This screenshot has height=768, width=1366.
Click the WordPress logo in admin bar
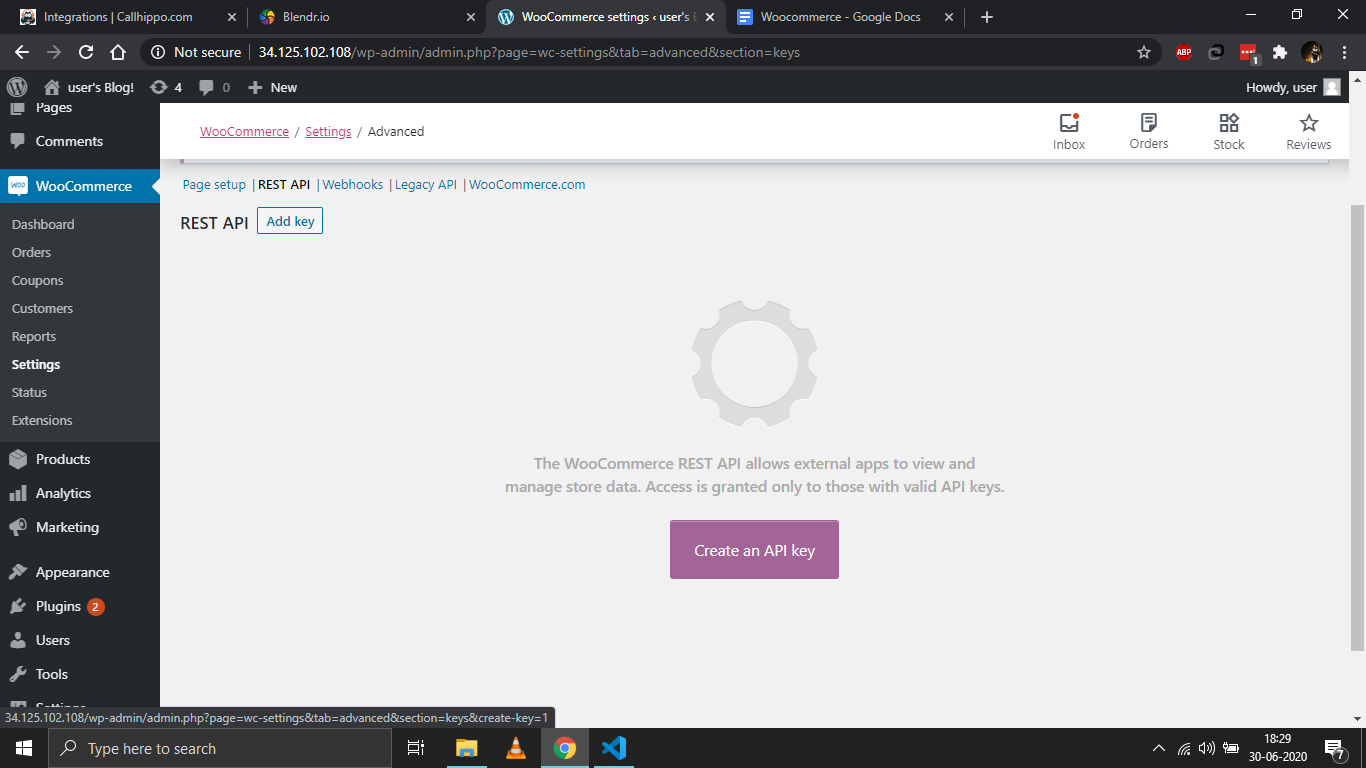(17, 87)
